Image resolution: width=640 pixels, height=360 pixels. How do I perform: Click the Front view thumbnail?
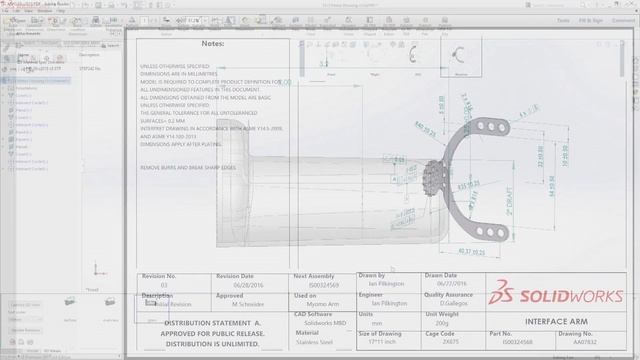pos(330,61)
